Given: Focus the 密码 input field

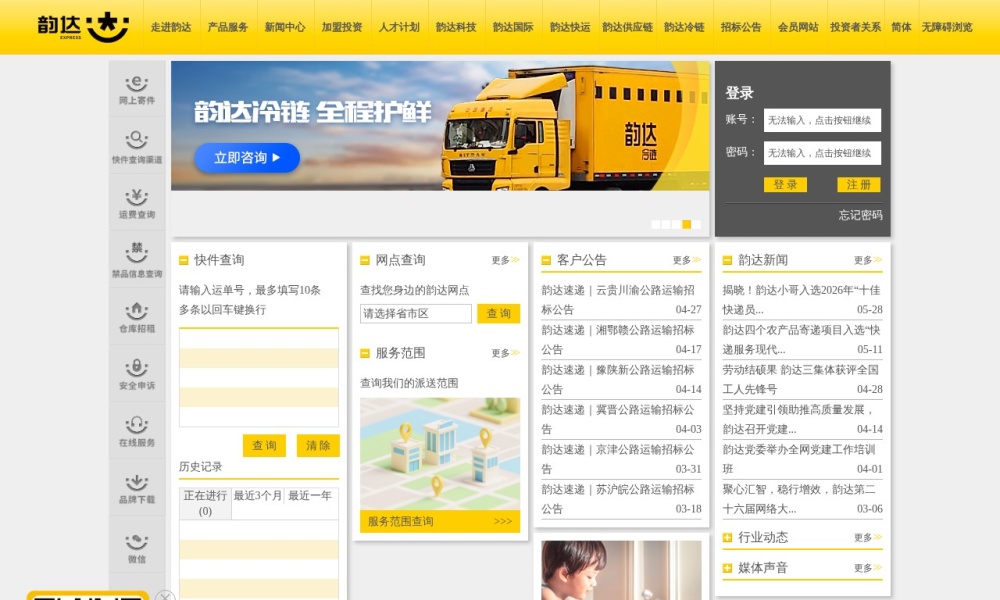Looking at the screenshot, I should tap(822, 153).
